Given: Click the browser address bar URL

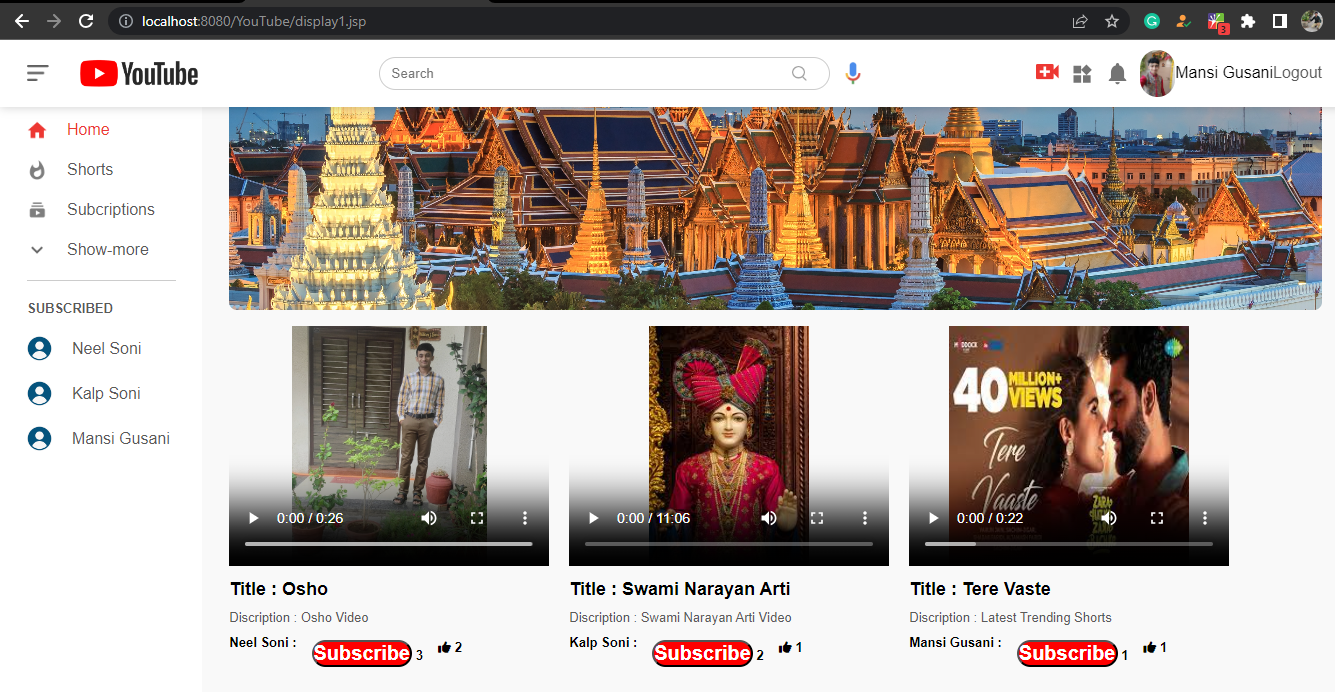Looking at the screenshot, I should [x=254, y=21].
